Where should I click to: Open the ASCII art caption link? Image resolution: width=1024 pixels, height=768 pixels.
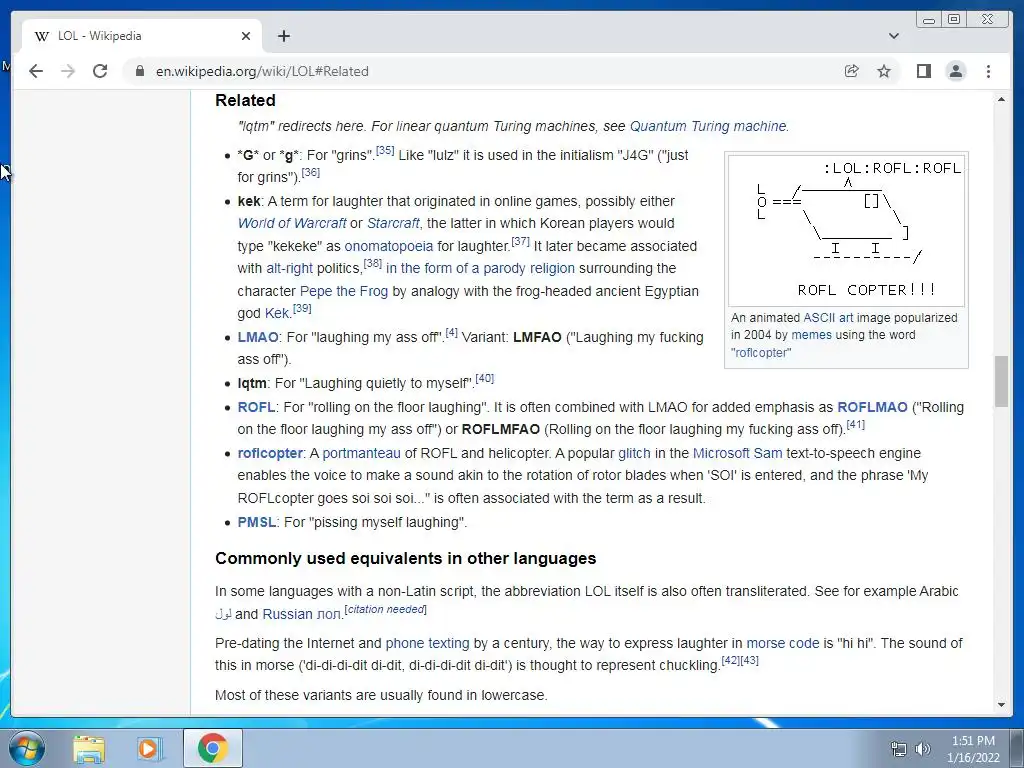coord(828,318)
